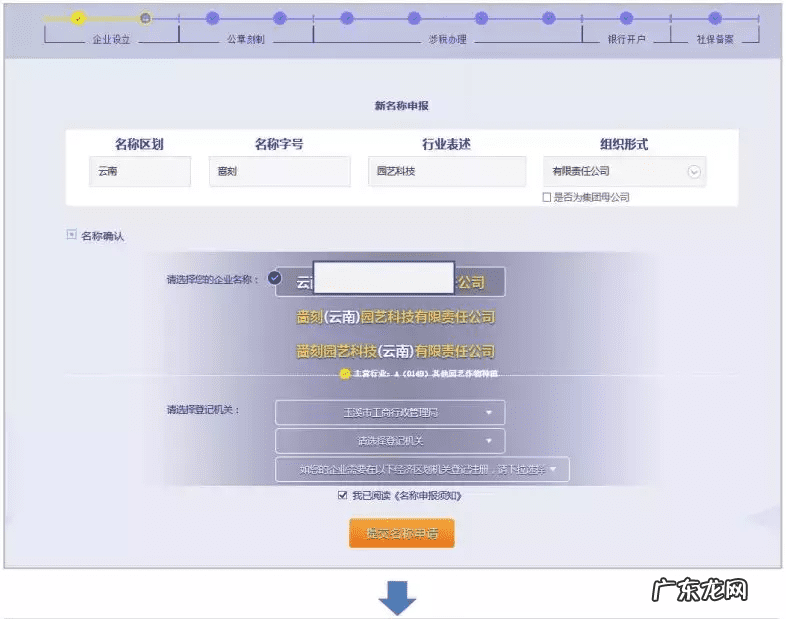Image resolution: width=786 pixels, height=619 pixels.
Task: Open the 组织形式 dropdown showing 有限责任公司
Action: (x=625, y=171)
